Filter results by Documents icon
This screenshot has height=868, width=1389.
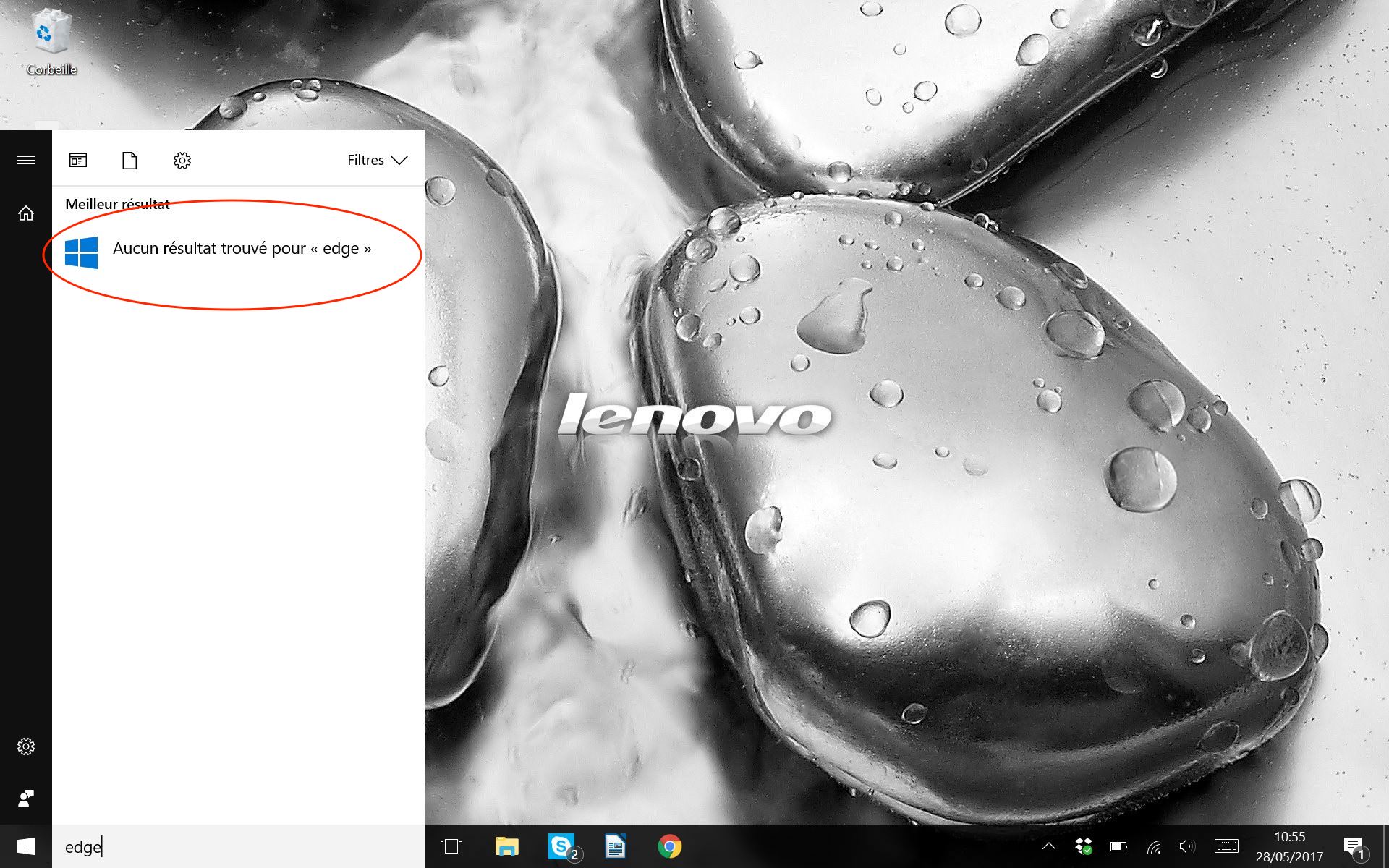[129, 160]
